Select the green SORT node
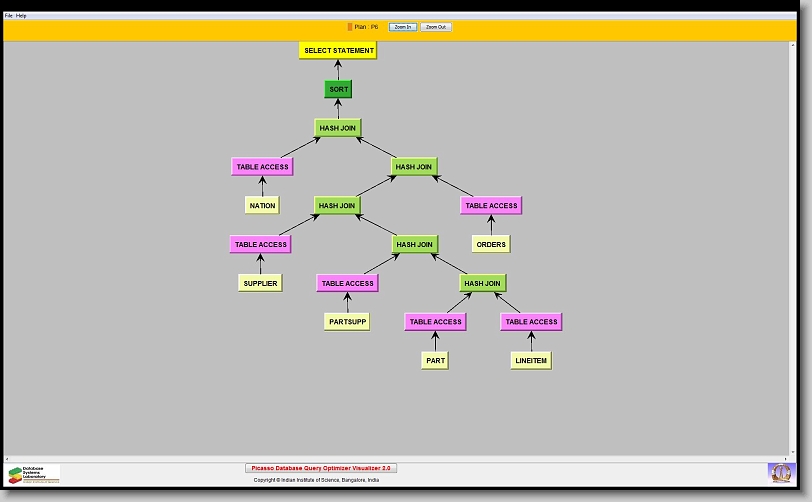 (x=339, y=89)
